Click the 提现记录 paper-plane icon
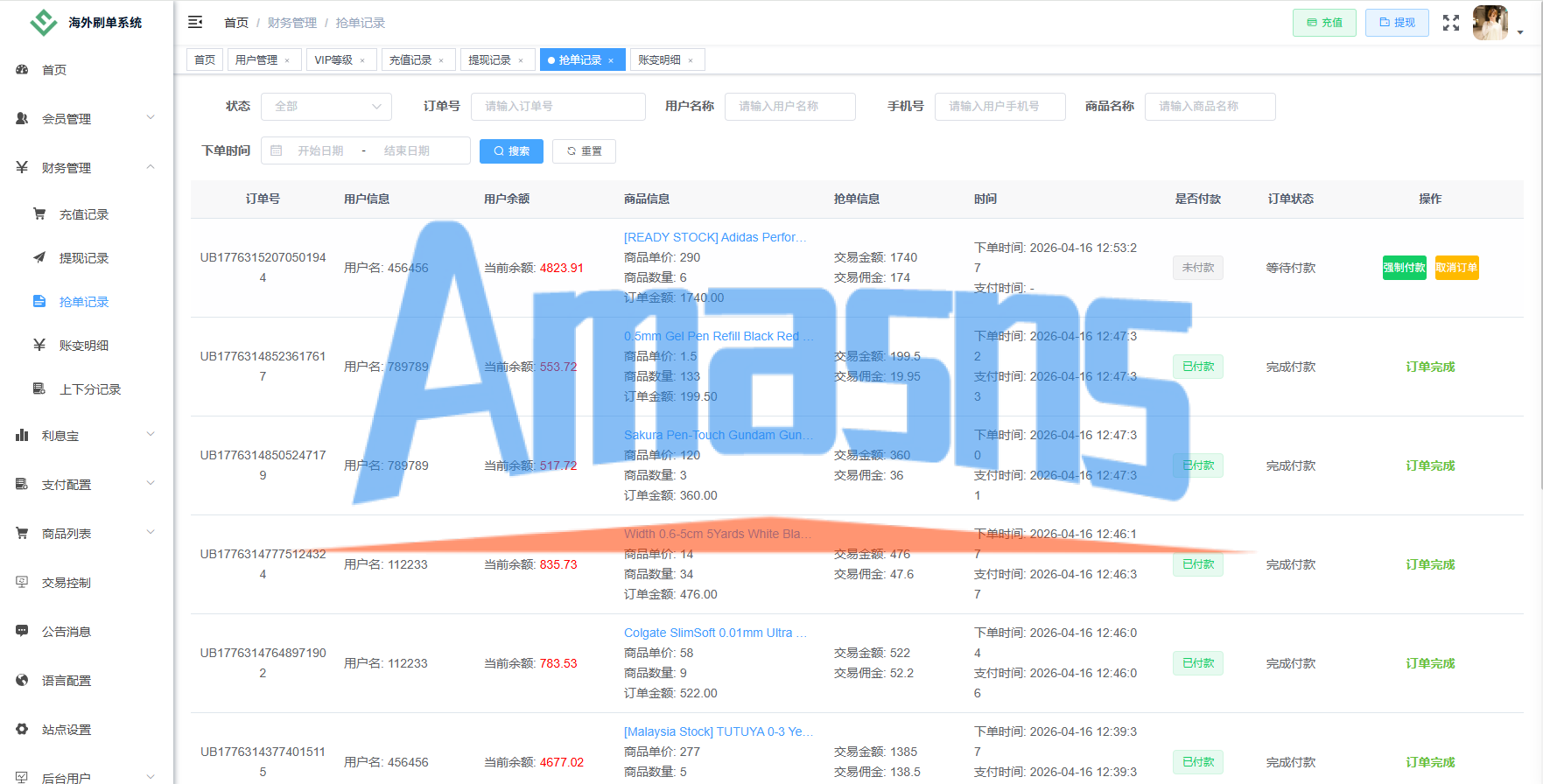The height and width of the screenshot is (784, 1543). pyautogui.click(x=39, y=257)
